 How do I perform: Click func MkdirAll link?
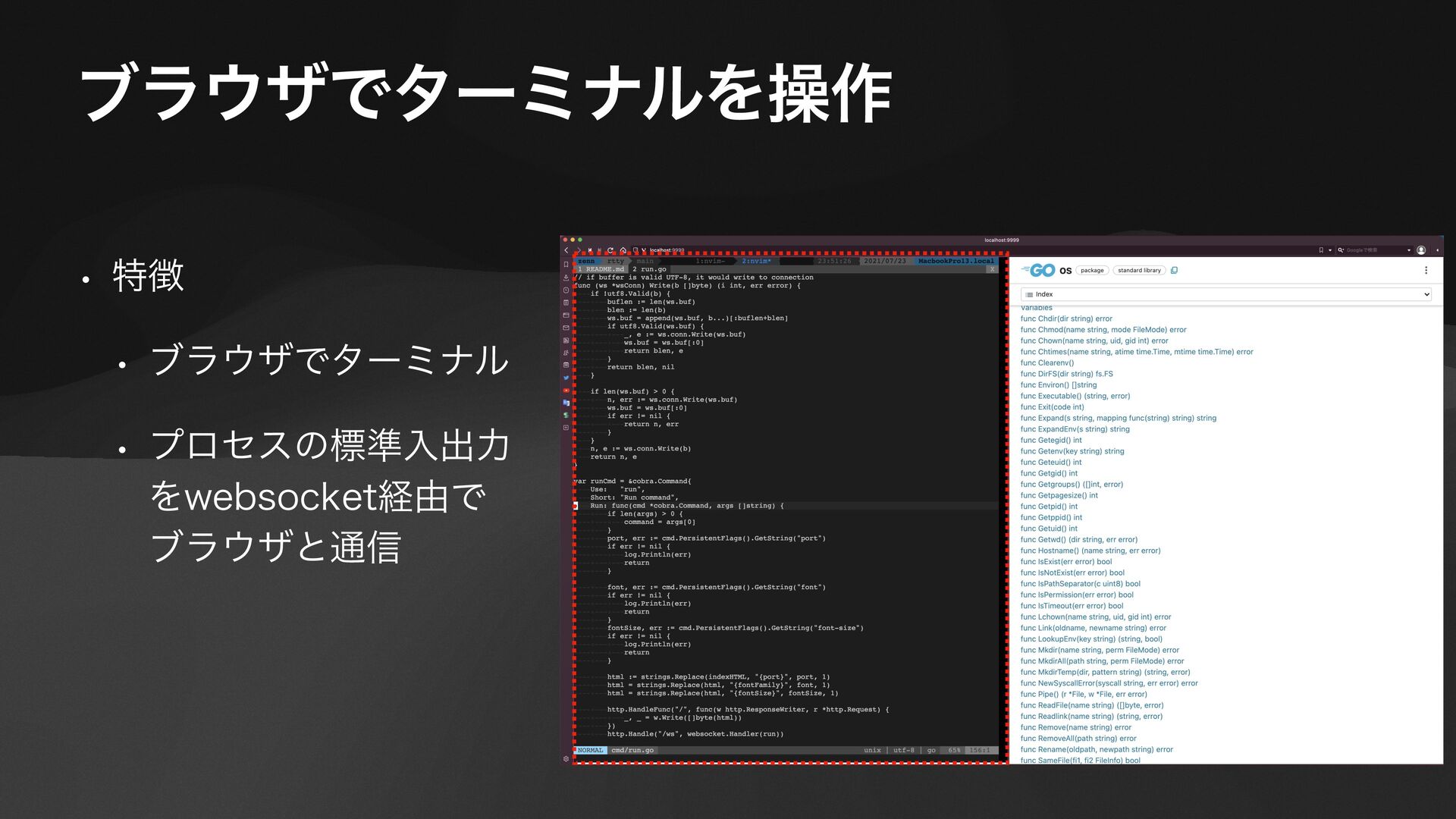pos(1101,661)
